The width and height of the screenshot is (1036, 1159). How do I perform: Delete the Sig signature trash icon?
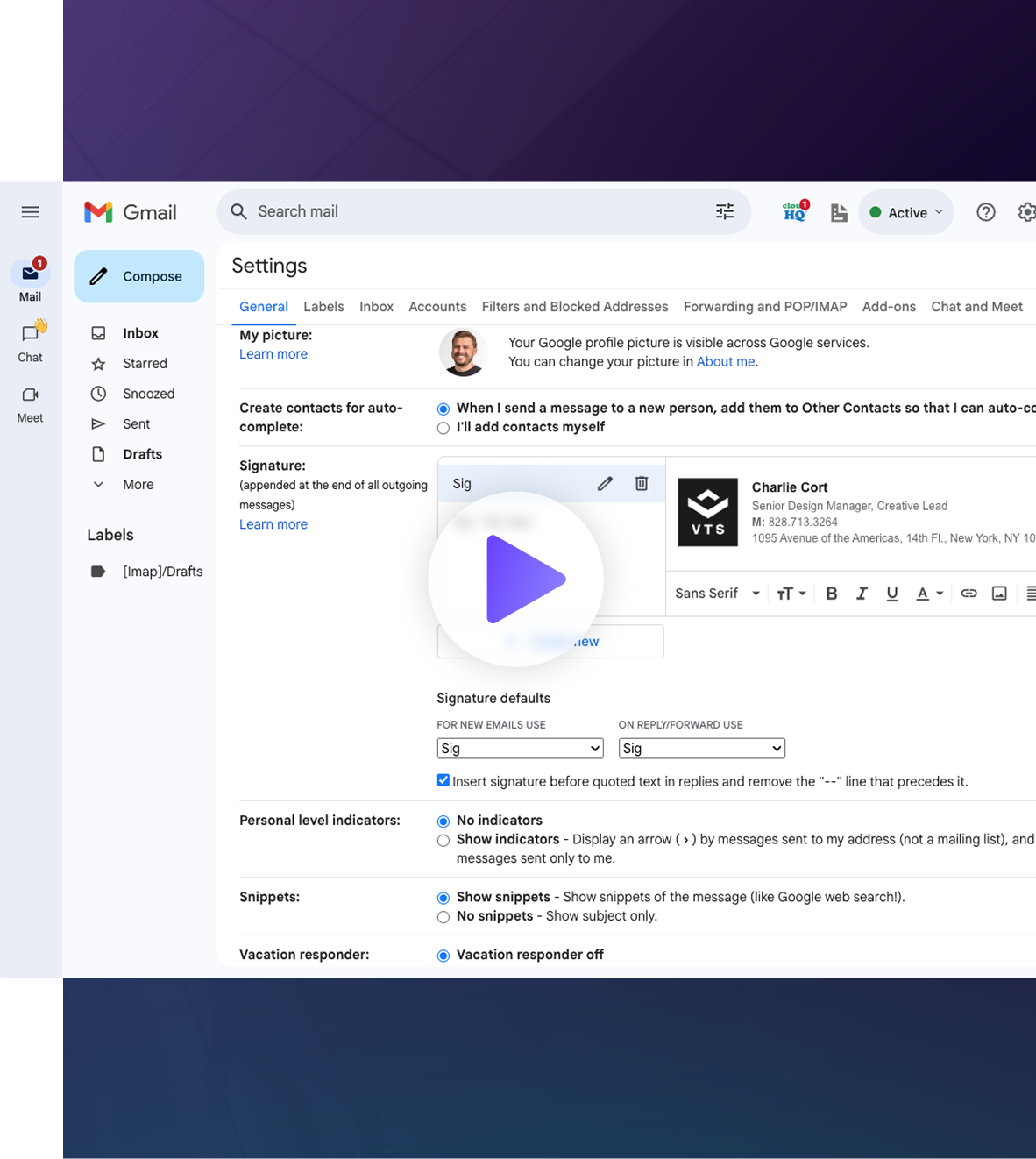coord(642,484)
